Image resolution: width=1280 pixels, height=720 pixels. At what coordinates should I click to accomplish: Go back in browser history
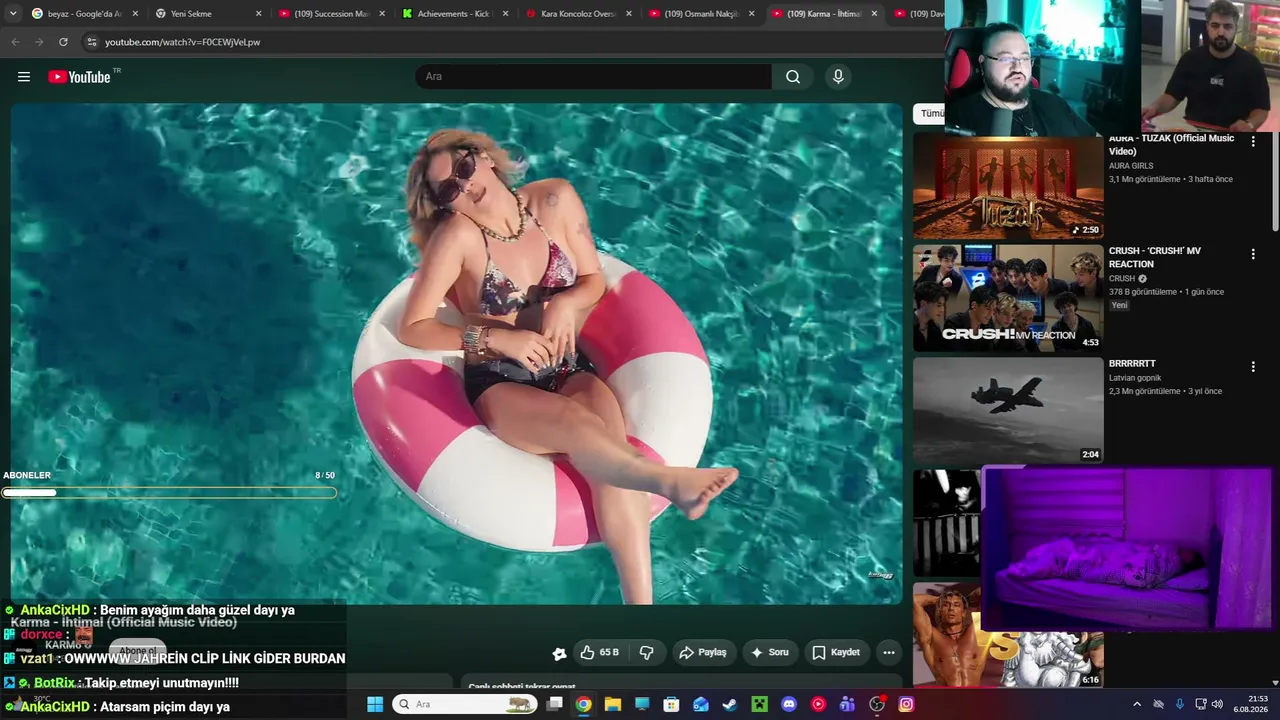(x=15, y=42)
